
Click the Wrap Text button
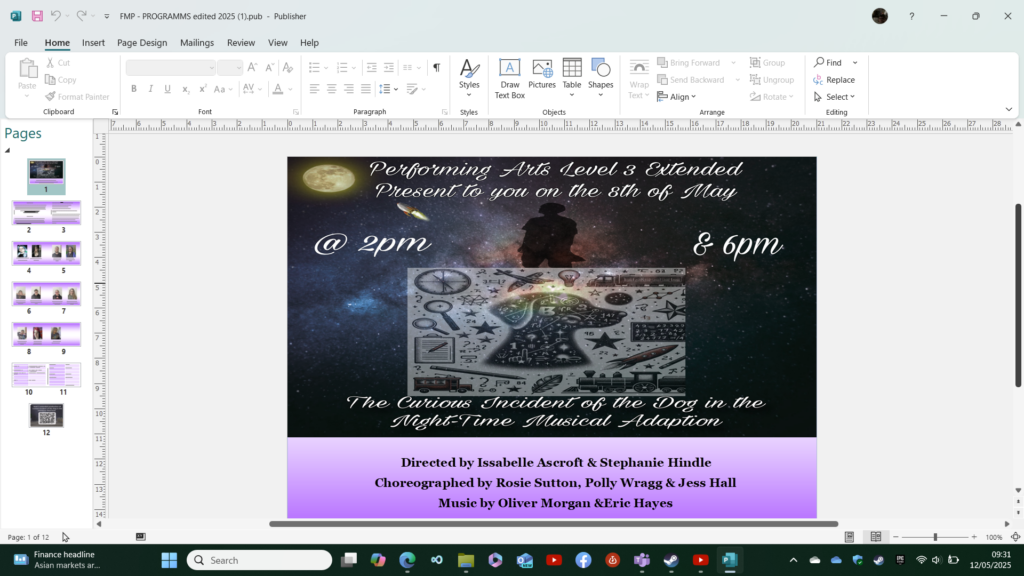(x=639, y=78)
